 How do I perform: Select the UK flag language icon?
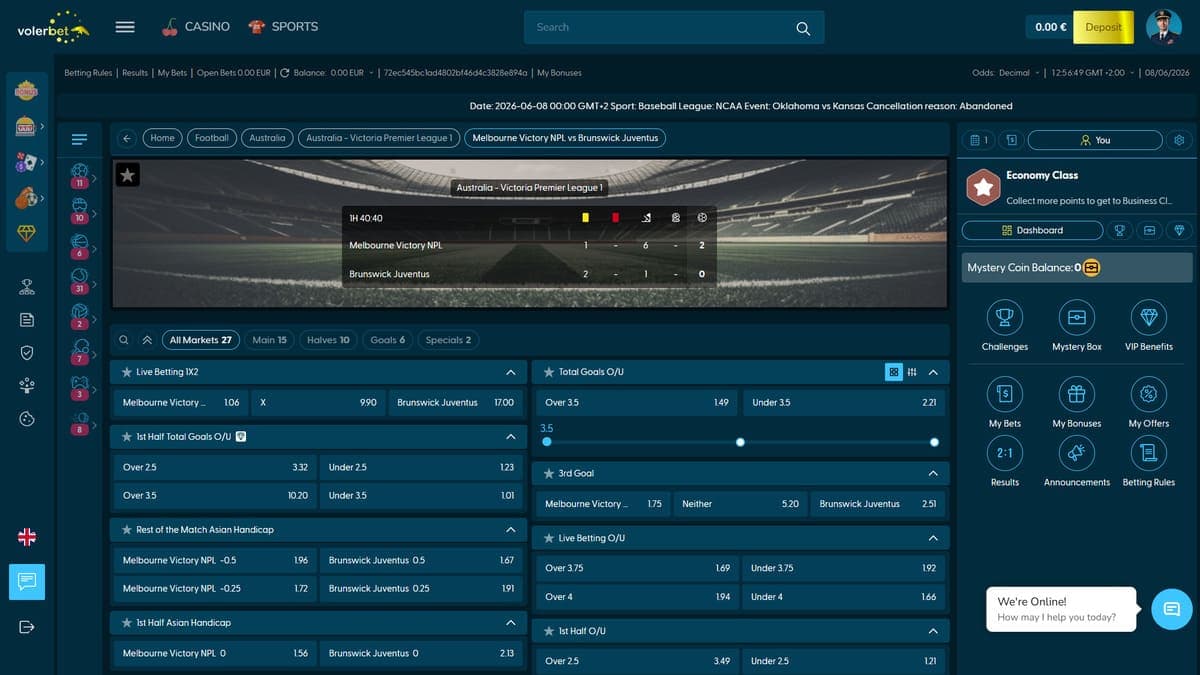(x=27, y=537)
